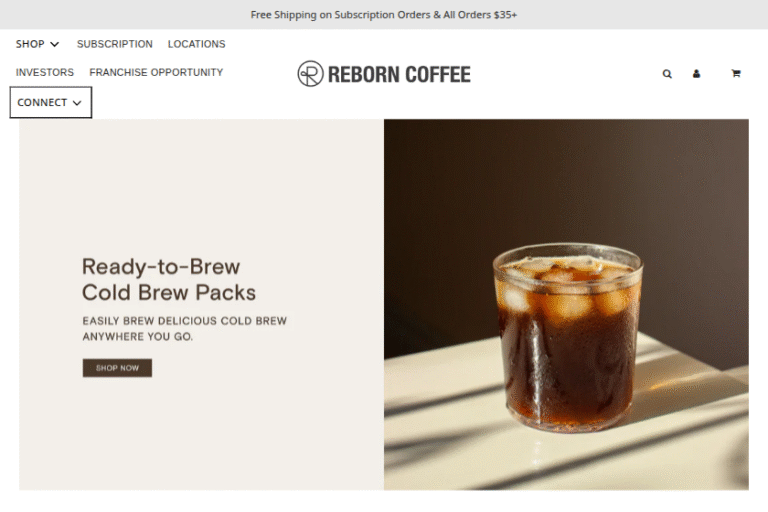Viewport: 768px width, 512px height.
Task: Visit the INVESTORS page
Action: click(x=45, y=73)
